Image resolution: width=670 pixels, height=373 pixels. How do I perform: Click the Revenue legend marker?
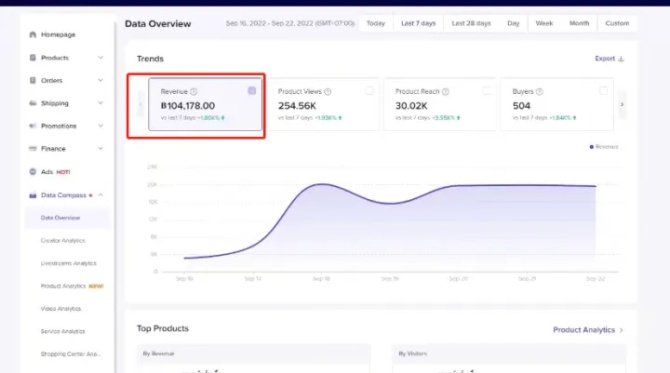(591, 147)
